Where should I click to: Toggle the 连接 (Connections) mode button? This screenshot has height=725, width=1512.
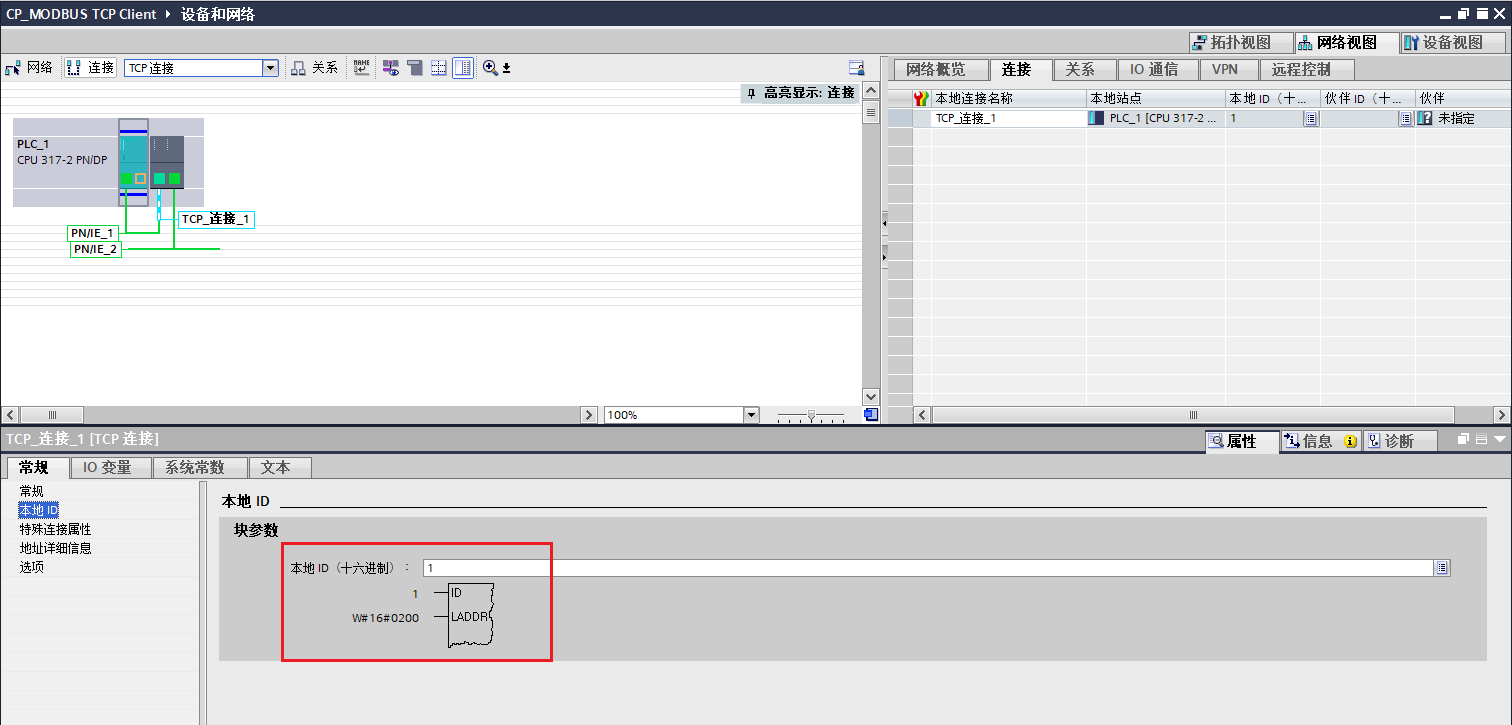click(90, 68)
